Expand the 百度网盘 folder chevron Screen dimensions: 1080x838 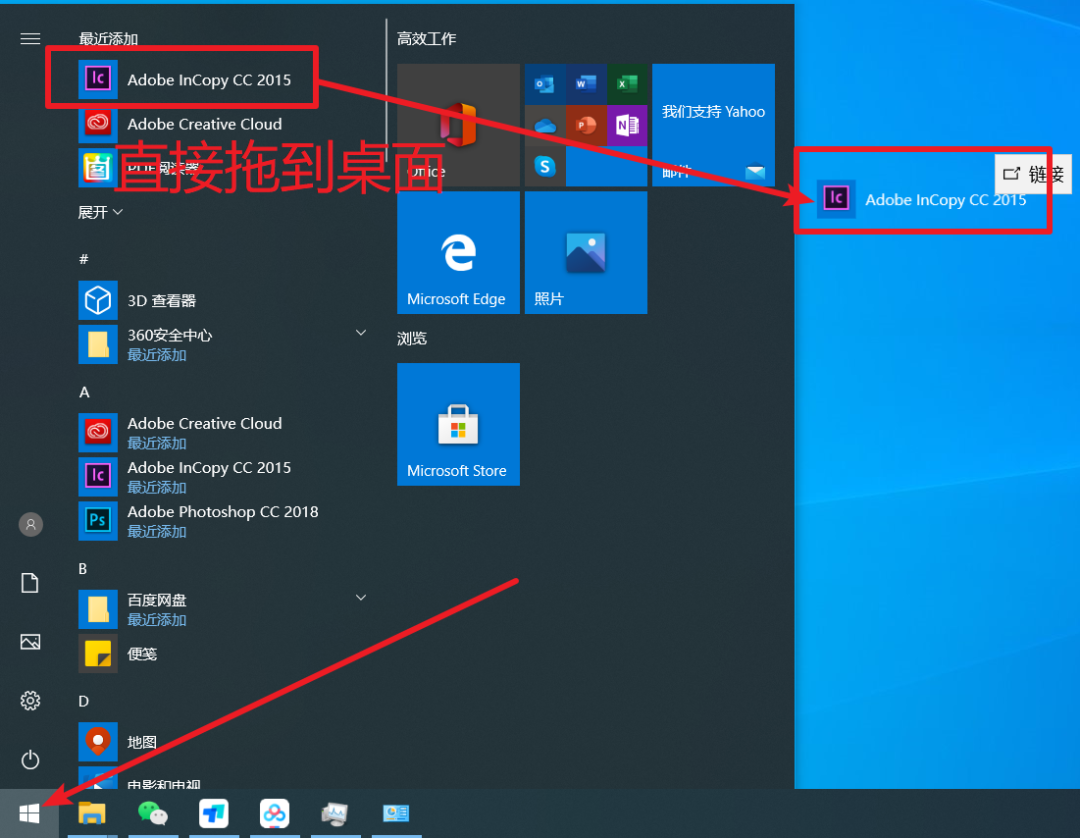coord(360,598)
